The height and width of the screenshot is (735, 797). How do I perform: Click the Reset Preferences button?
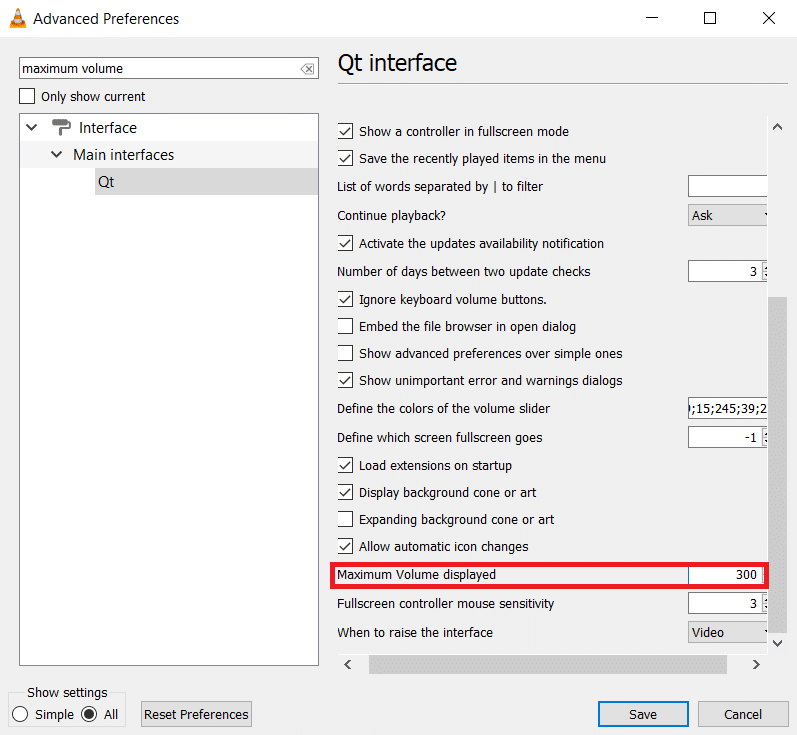click(x=196, y=714)
